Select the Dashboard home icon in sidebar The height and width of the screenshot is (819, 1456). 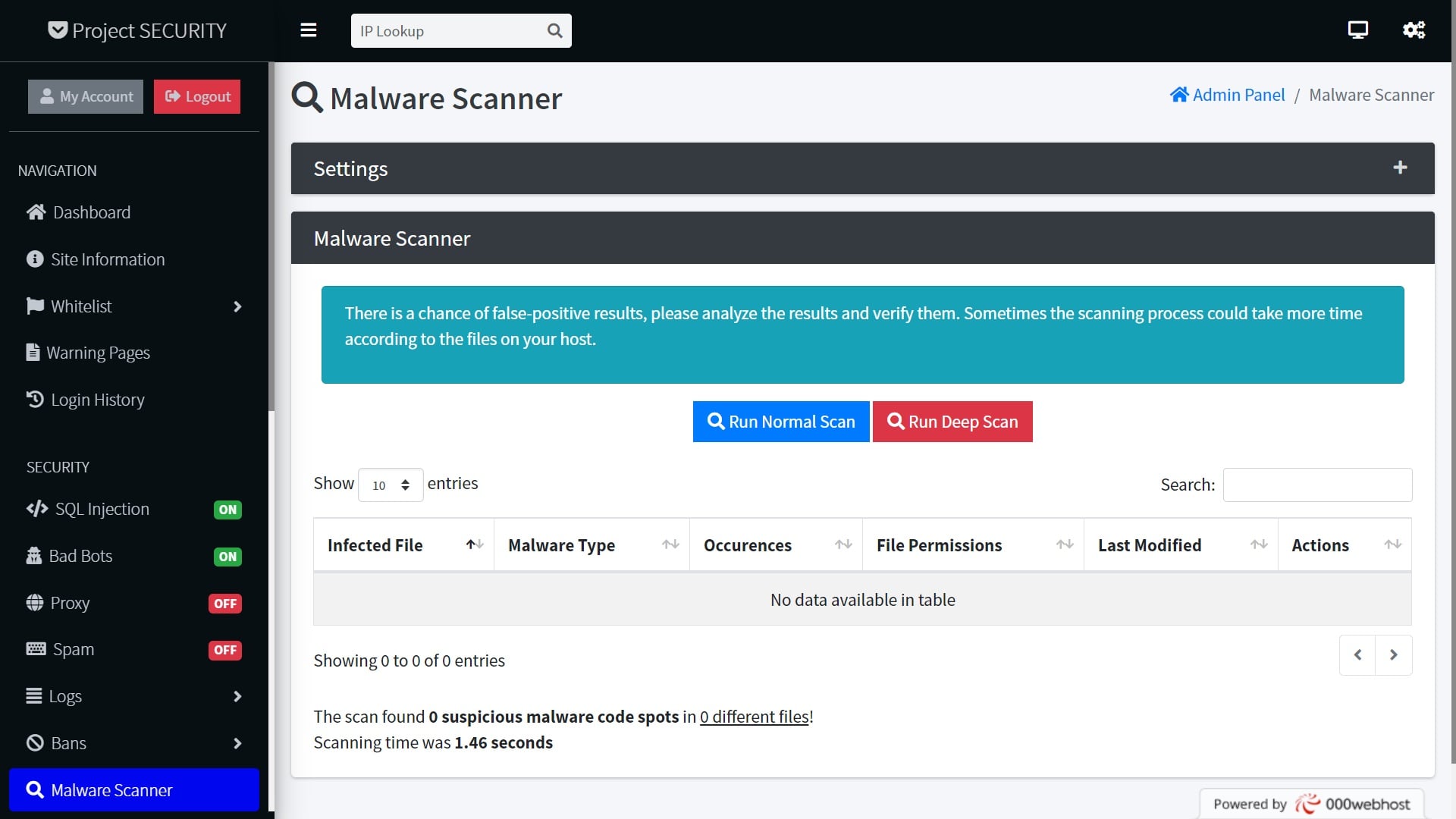pyautogui.click(x=35, y=212)
